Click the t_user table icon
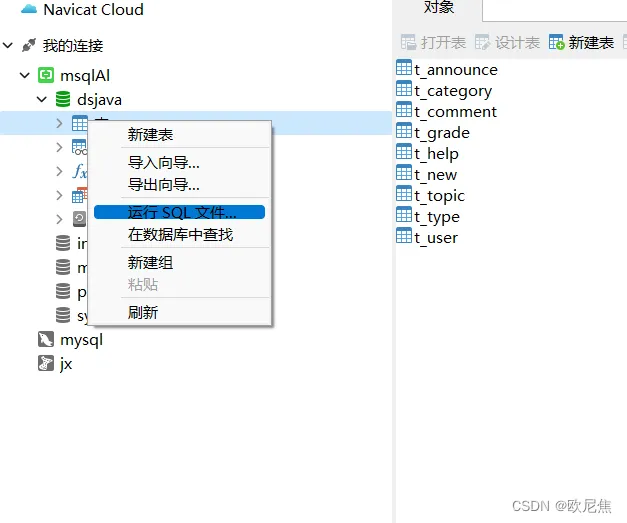Image resolution: width=627 pixels, height=523 pixels. click(x=404, y=235)
